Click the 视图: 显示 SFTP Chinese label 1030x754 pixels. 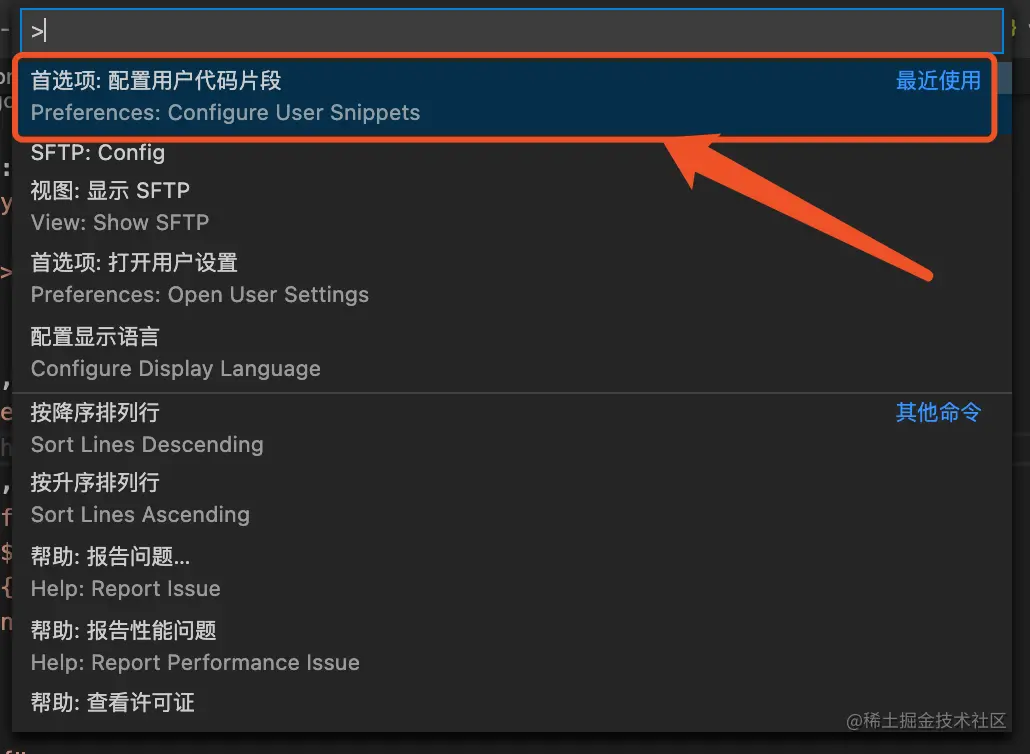pos(110,190)
